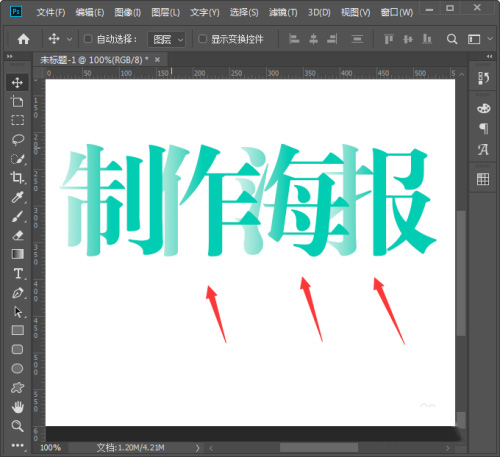Click align top edges icon
The height and width of the screenshot is (457, 500).
click(x=389, y=39)
